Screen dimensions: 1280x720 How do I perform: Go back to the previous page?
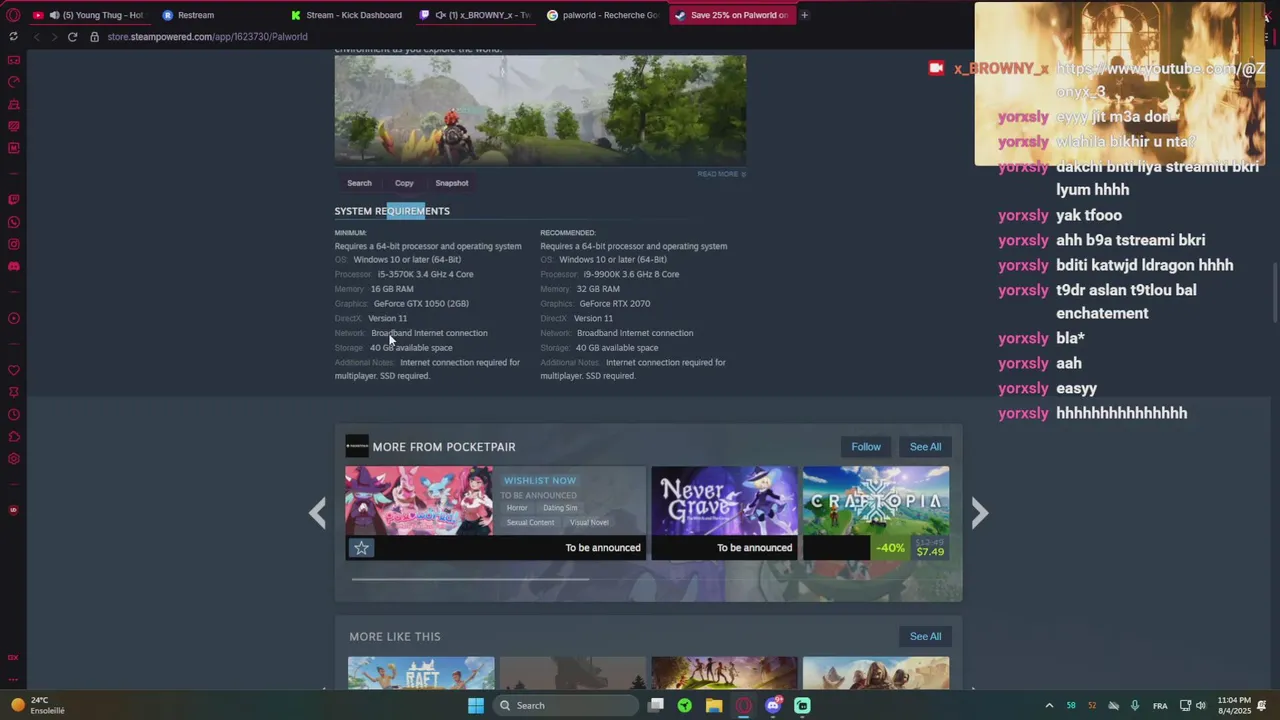pos(36,37)
